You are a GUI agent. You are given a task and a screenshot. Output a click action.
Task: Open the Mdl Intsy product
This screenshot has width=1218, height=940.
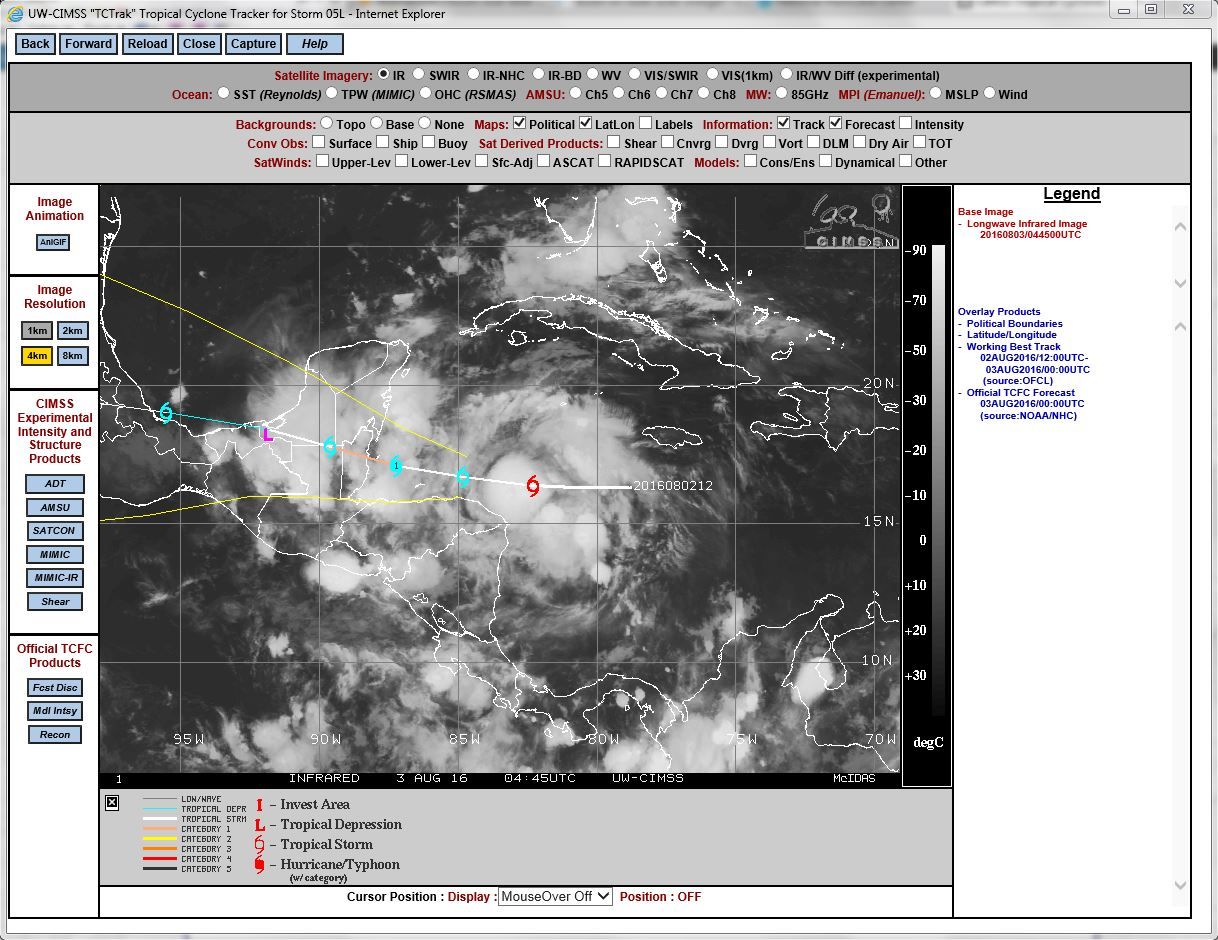(55, 711)
